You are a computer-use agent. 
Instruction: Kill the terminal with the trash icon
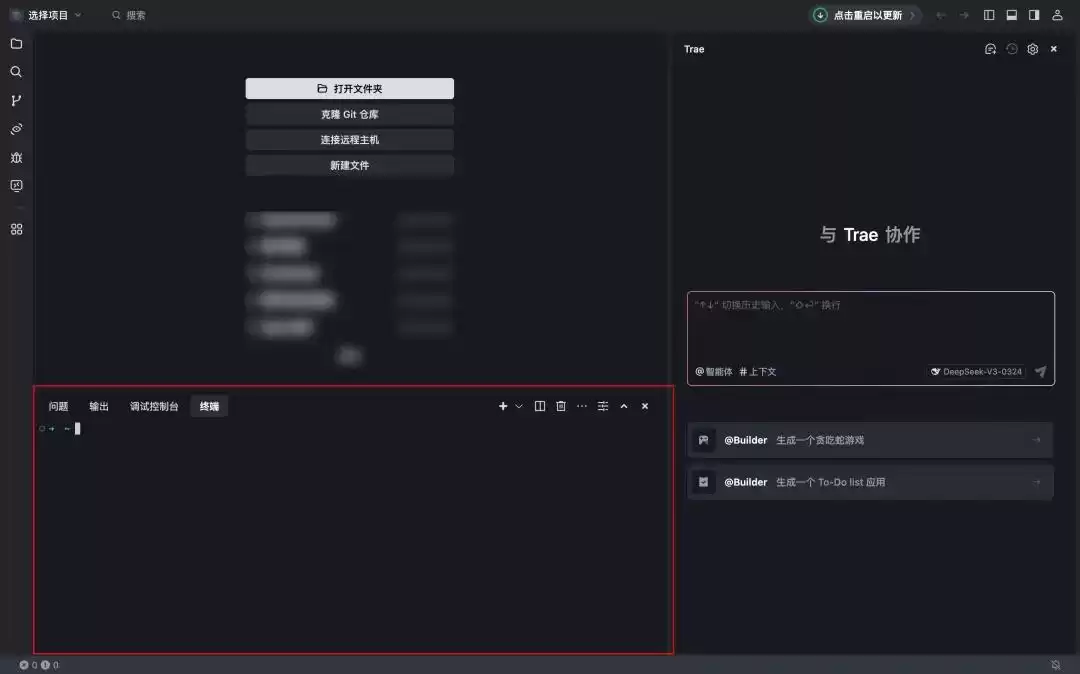point(561,406)
